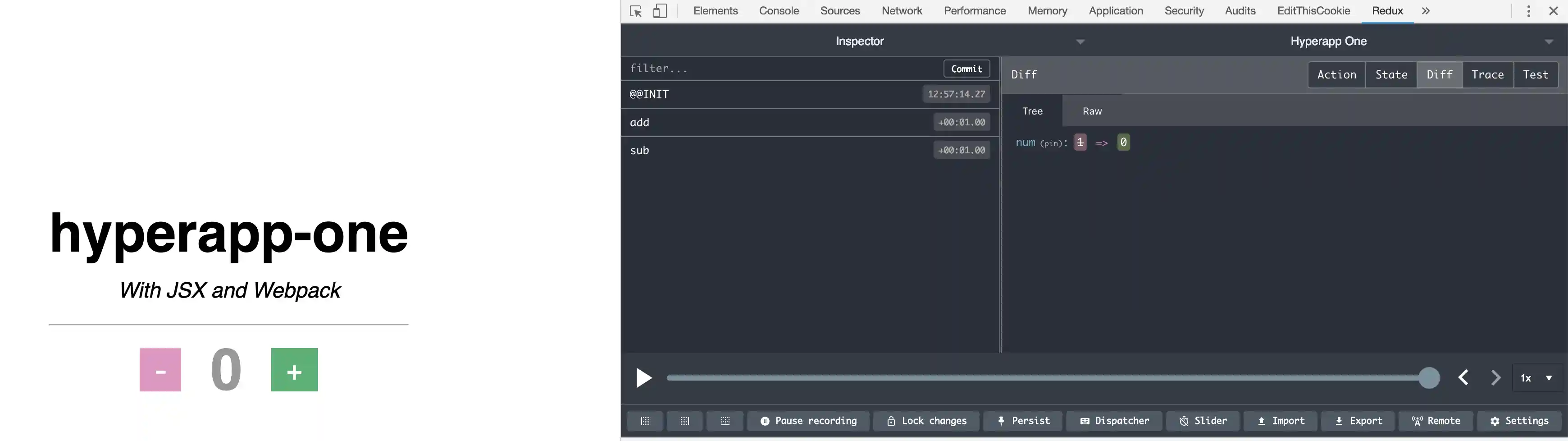This screenshot has height=441, width=1568.
Task: Open the Remote monitor
Action: [1436, 421]
